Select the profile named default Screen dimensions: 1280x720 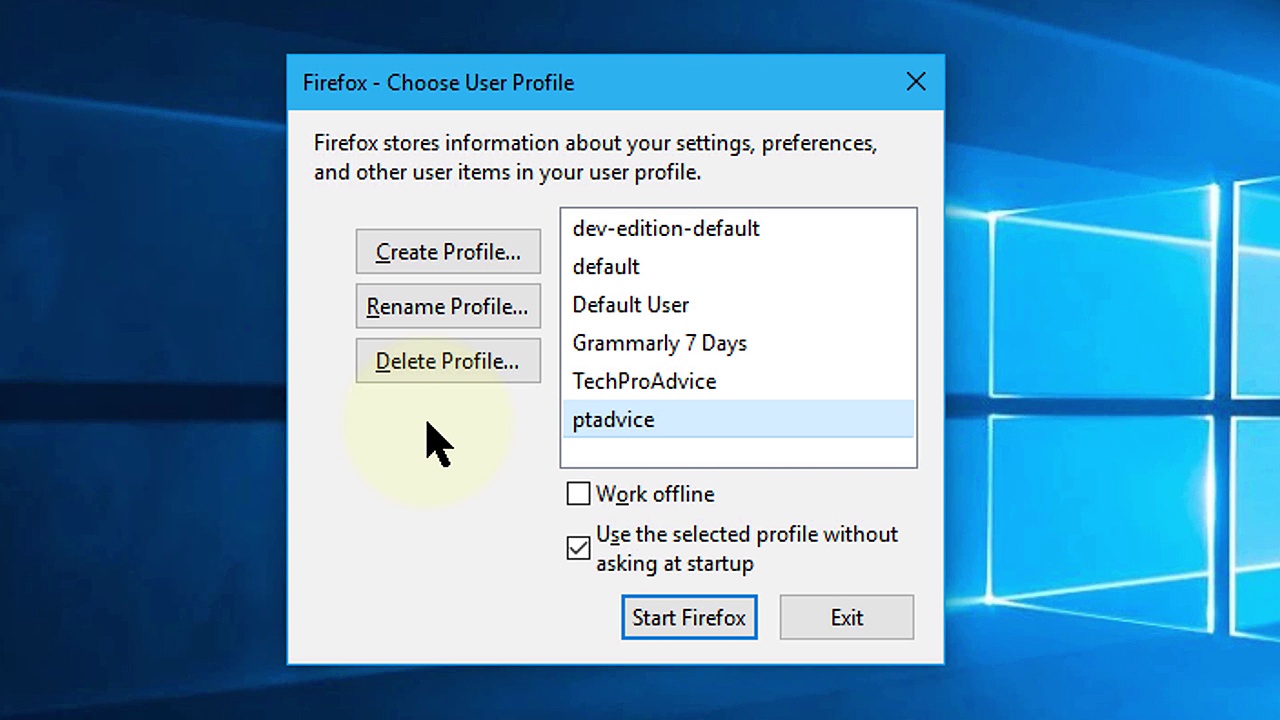pos(738,267)
